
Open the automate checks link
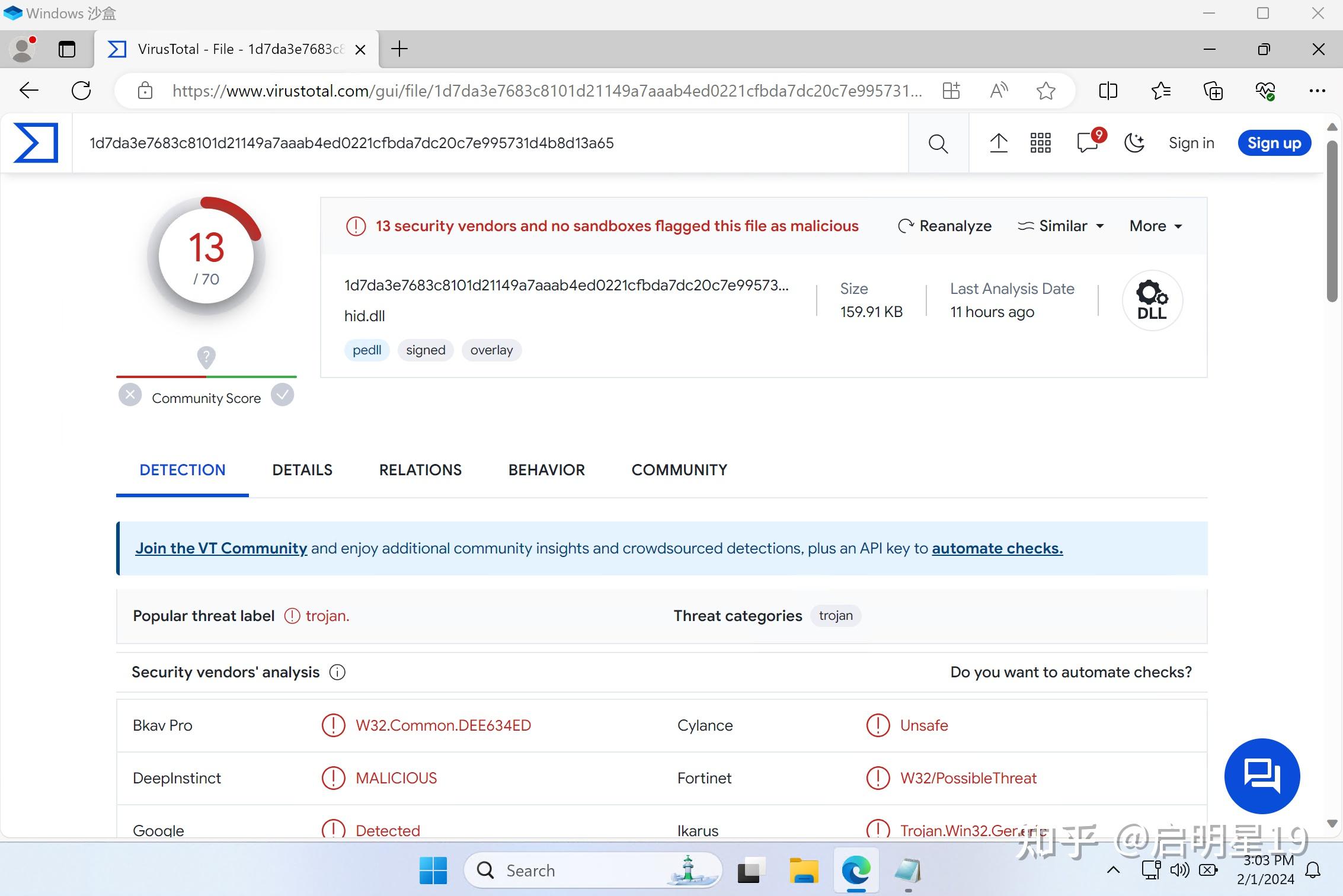coord(997,549)
